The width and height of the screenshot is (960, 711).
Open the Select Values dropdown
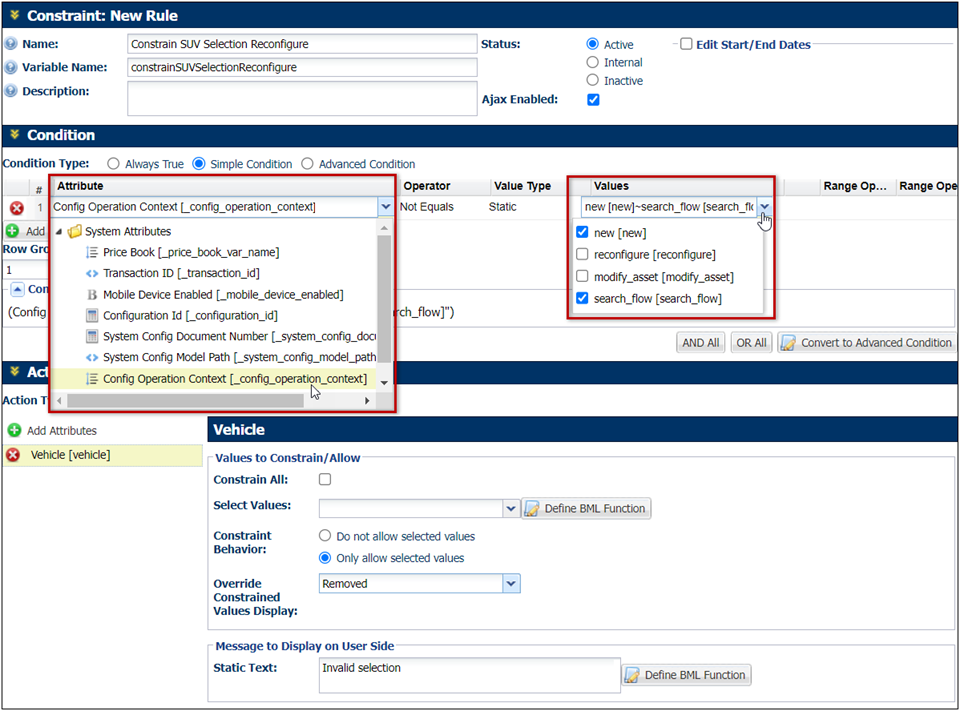click(511, 508)
